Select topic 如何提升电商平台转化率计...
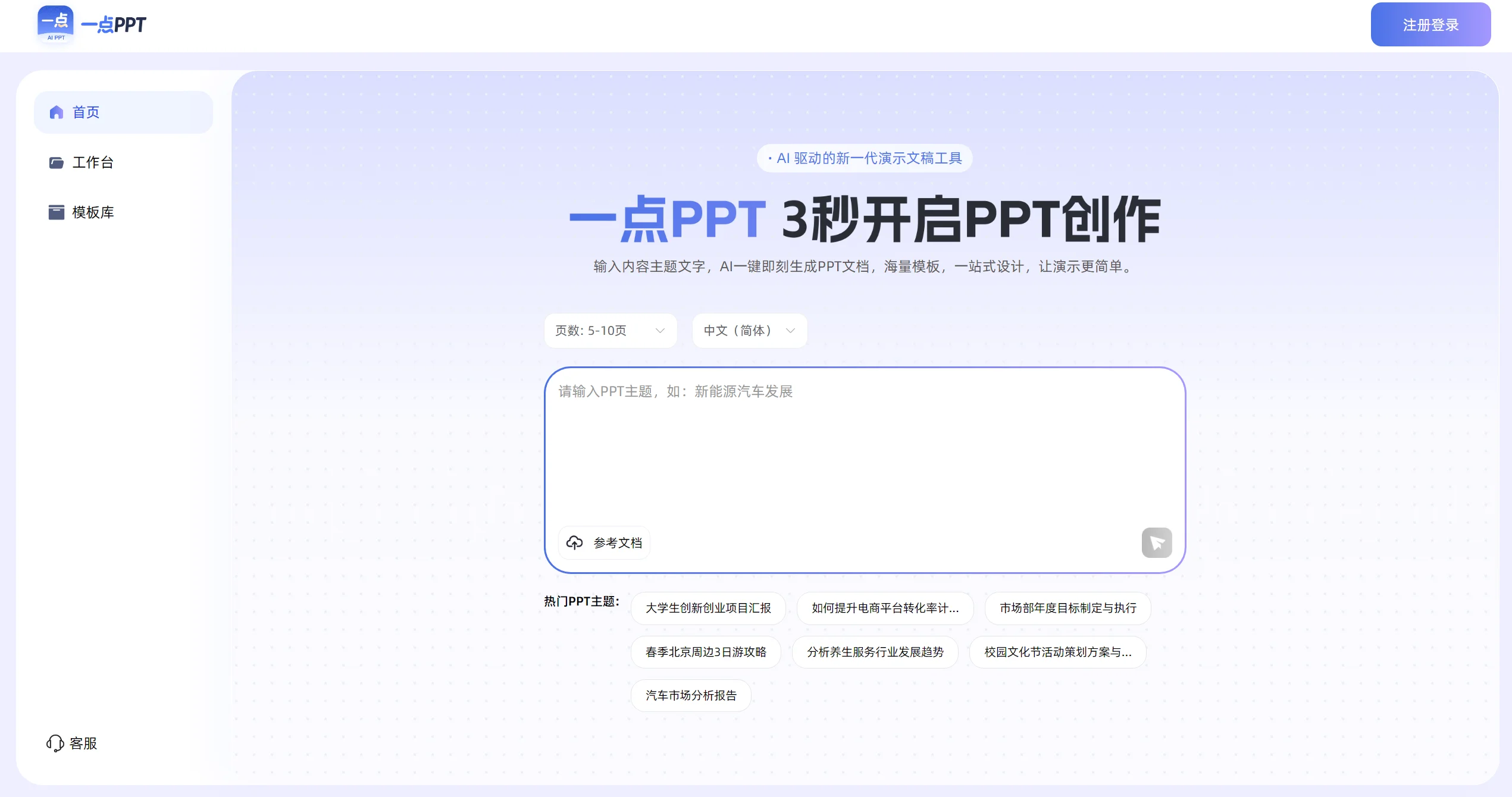Image resolution: width=1512 pixels, height=797 pixels. 885,608
